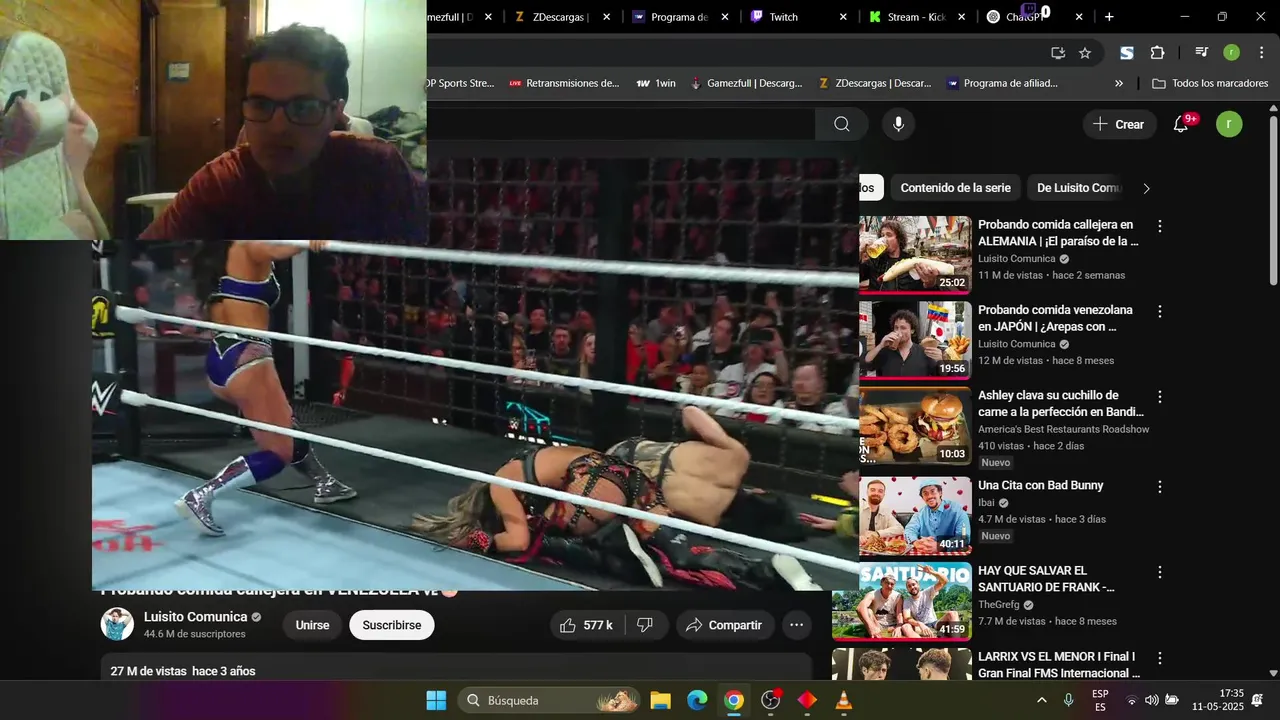Image resolution: width=1280 pixels, height=720 pixels.
Task: Open Luisito Comunica channel name link
Action: coord(195,617)
